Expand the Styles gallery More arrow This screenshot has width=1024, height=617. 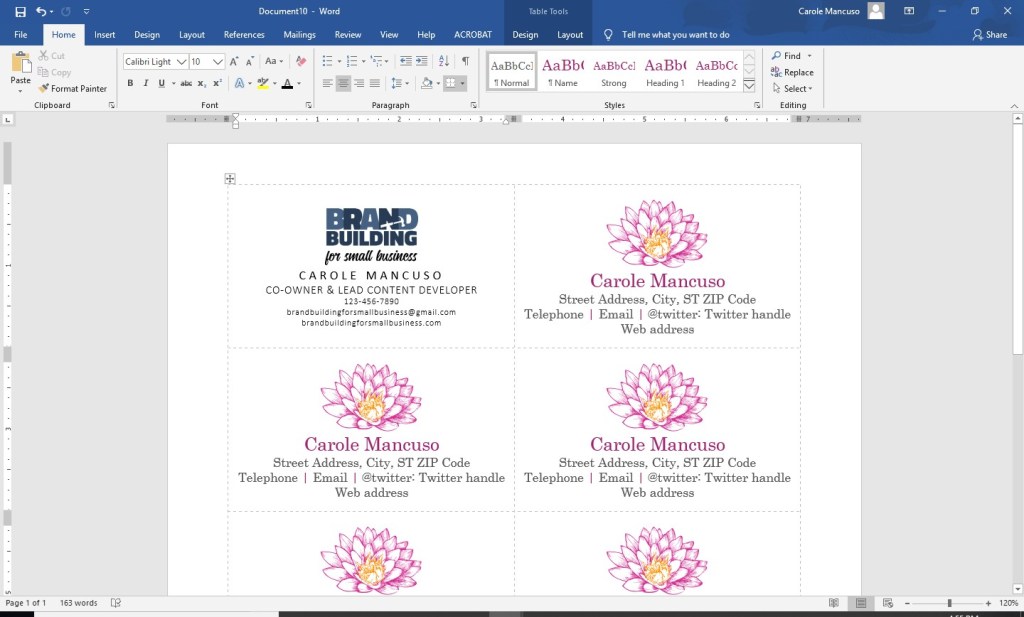point(749,87)
